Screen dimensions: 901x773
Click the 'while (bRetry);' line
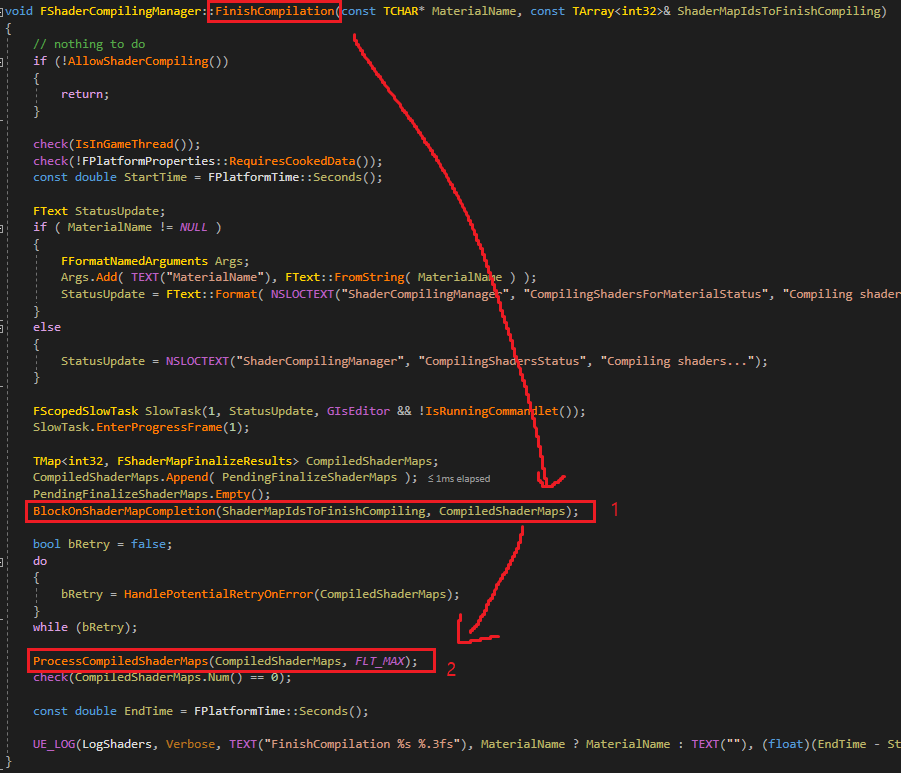click(x=85, y=627)
